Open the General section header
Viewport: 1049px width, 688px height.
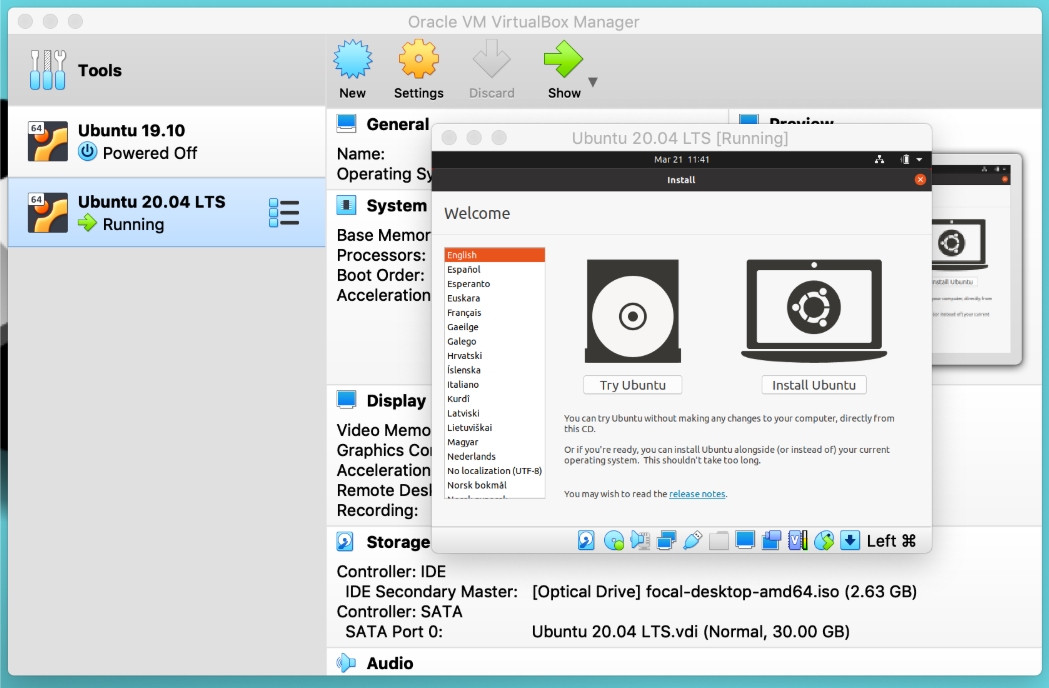pos(397,124)
